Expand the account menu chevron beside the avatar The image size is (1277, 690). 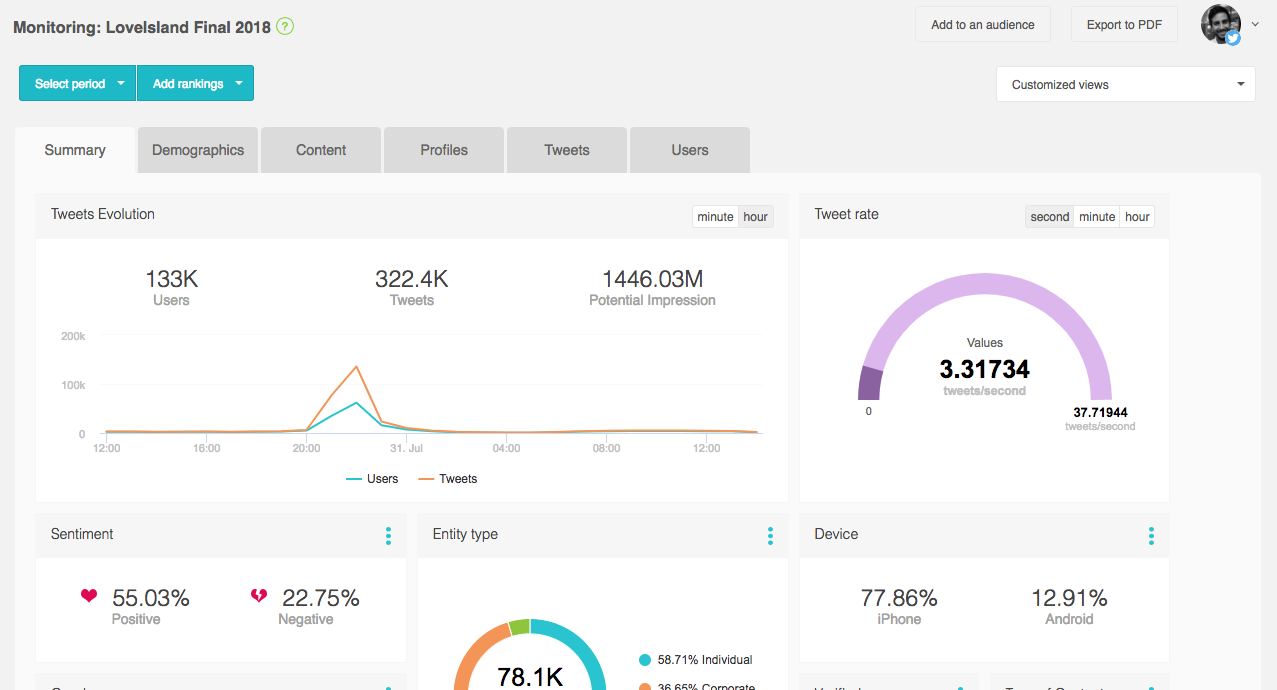(1256, 24)
